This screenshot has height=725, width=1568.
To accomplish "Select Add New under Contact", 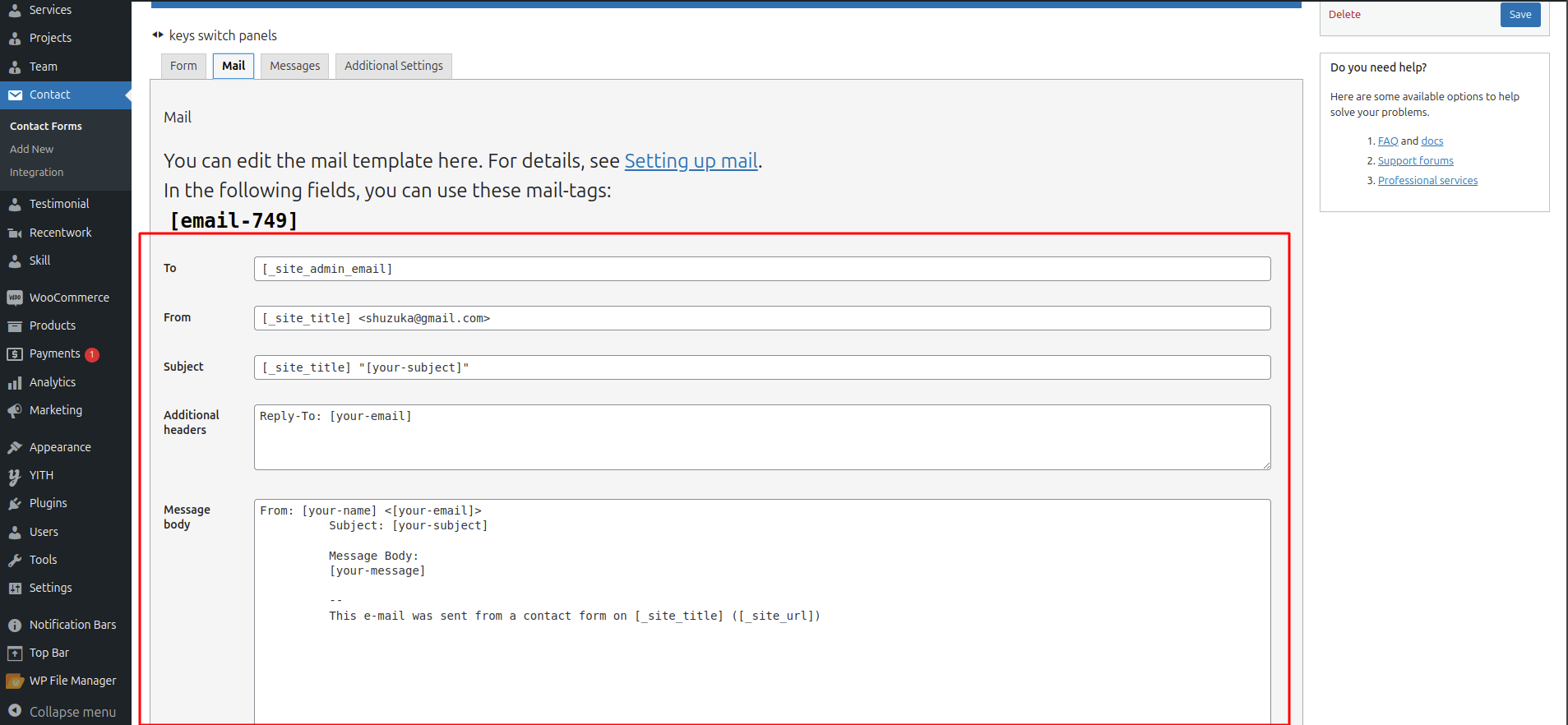I will 31,149.
